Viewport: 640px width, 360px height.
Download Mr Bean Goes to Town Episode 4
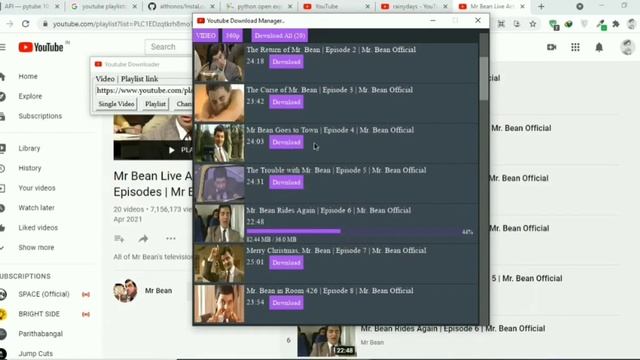(286, 142)
